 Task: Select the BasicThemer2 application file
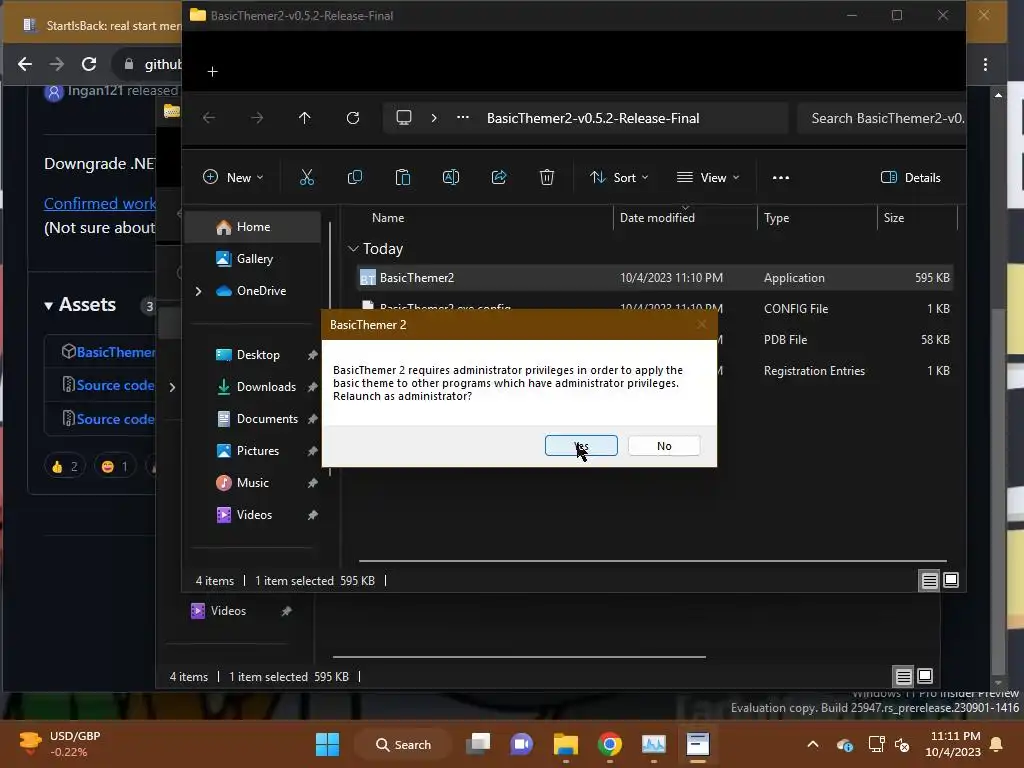pos(655,278)
